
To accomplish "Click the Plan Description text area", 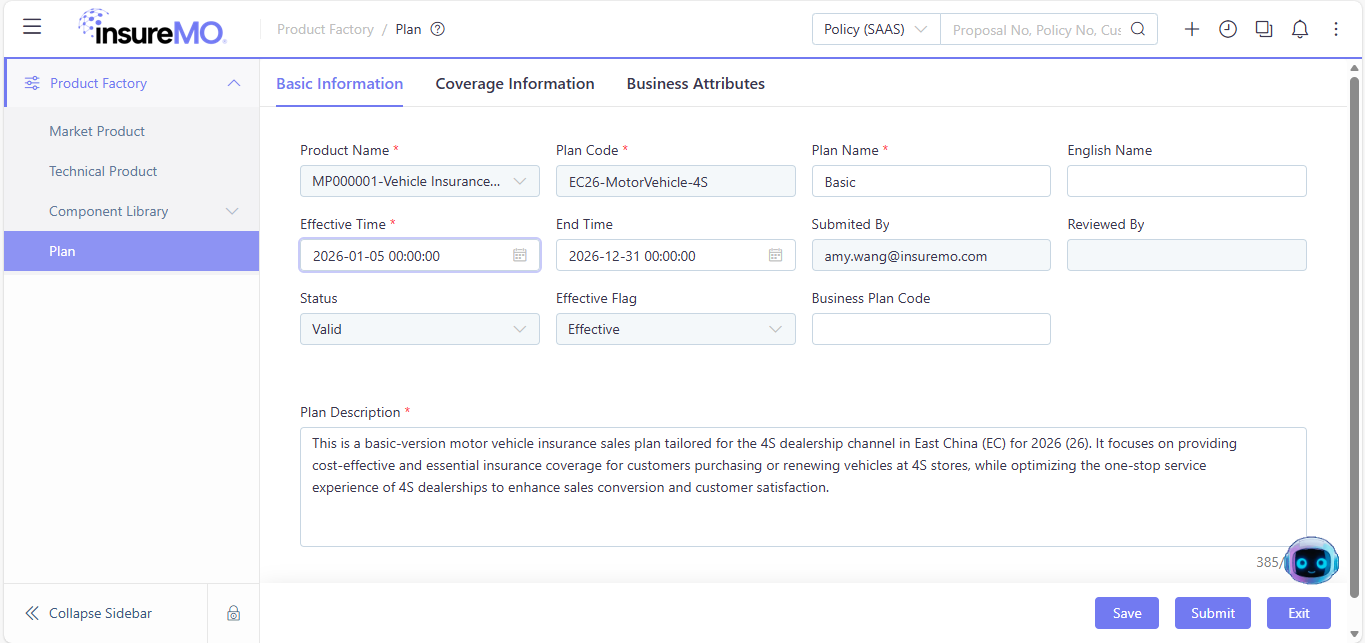I will (x=803, y=487).
